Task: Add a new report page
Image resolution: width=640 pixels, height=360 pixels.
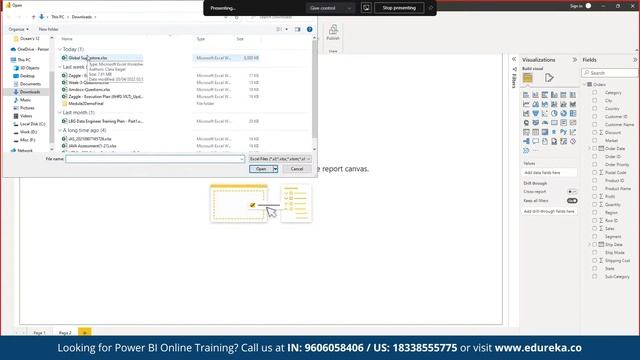Action: click(85, 332)
